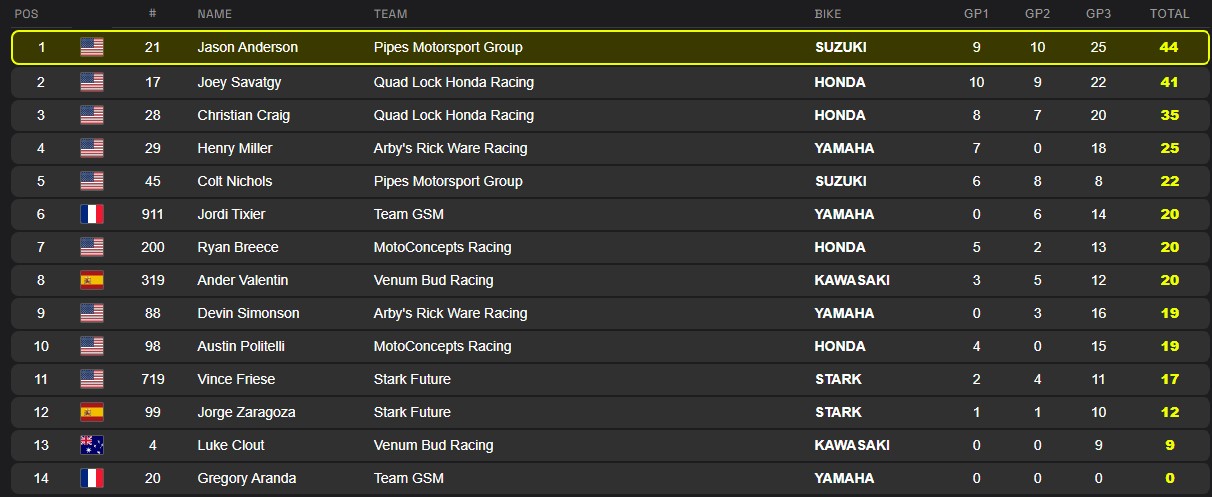
Task: Click the US flag beside Jason Anderson
Action: point(92,47)
